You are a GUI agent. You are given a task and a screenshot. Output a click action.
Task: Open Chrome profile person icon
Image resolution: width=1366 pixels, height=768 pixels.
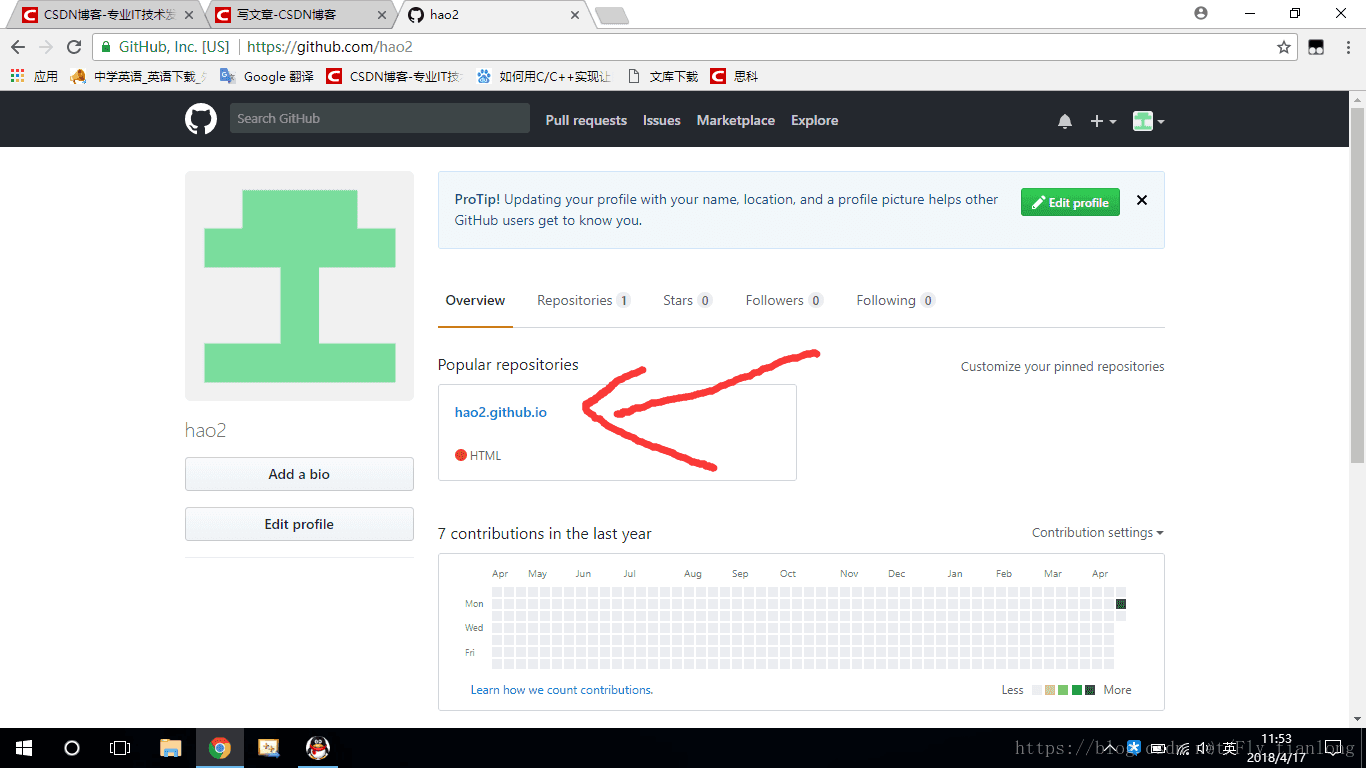1201,13
